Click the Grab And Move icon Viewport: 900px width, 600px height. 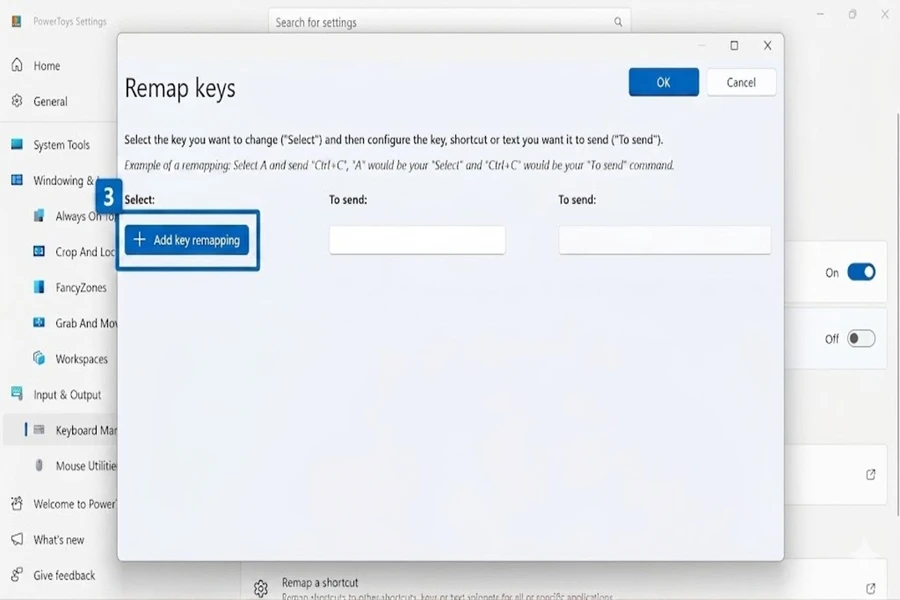pyautogui.click(x=39, y=322)
